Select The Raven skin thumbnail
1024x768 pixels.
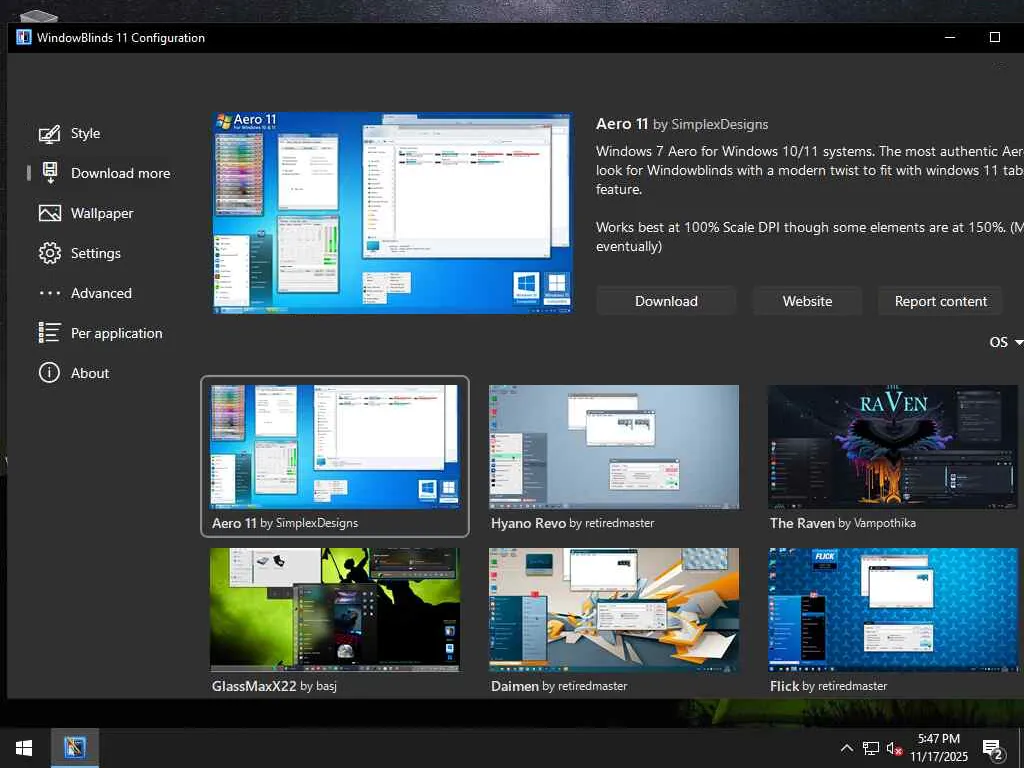[x=893, y=447]
